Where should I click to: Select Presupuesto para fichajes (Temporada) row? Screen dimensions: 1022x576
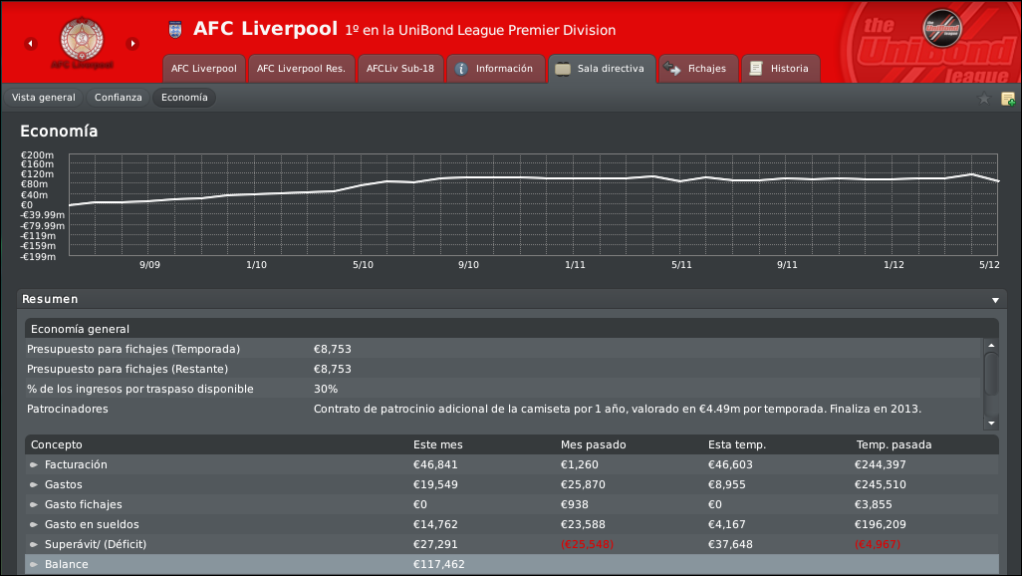point(503,349)
